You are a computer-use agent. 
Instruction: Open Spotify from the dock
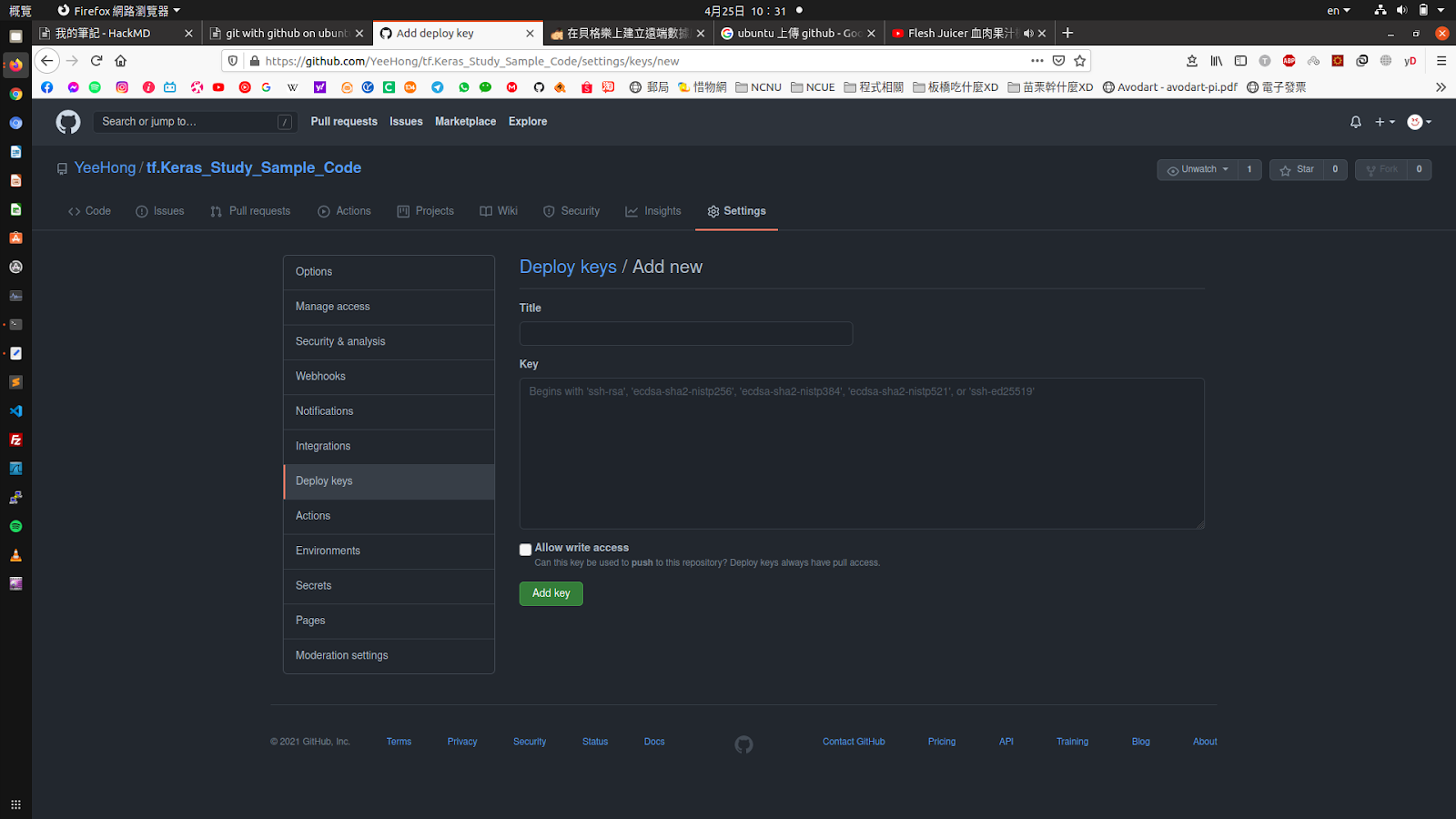(15, 526)
